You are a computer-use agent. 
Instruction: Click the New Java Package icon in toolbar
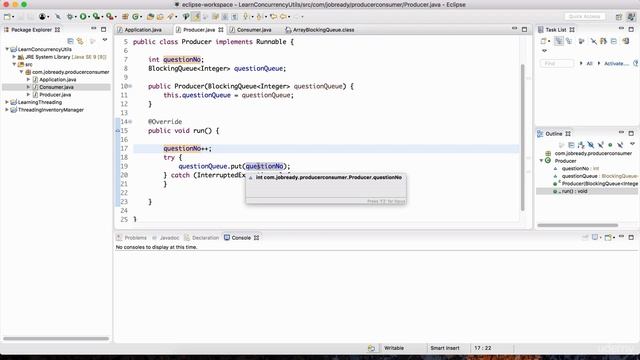pos(125,17)
